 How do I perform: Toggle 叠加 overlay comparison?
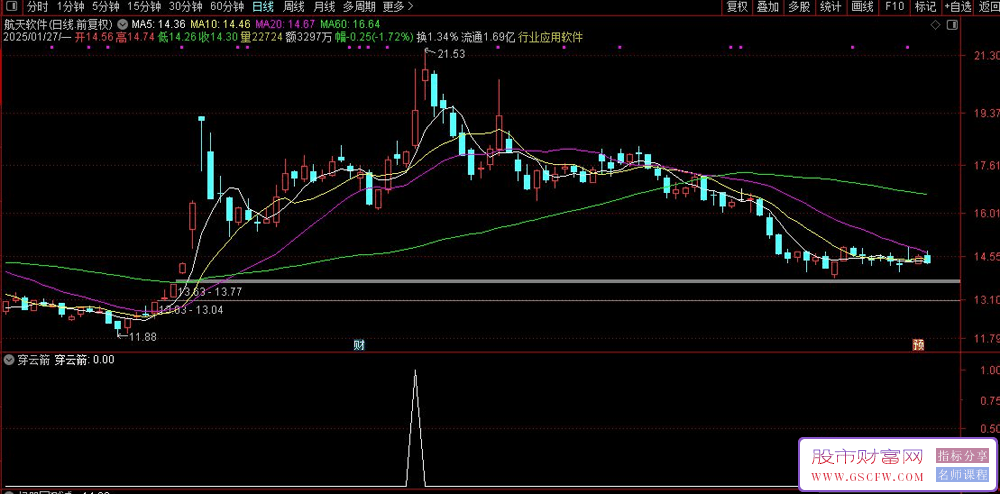click(x=768, y=7)
